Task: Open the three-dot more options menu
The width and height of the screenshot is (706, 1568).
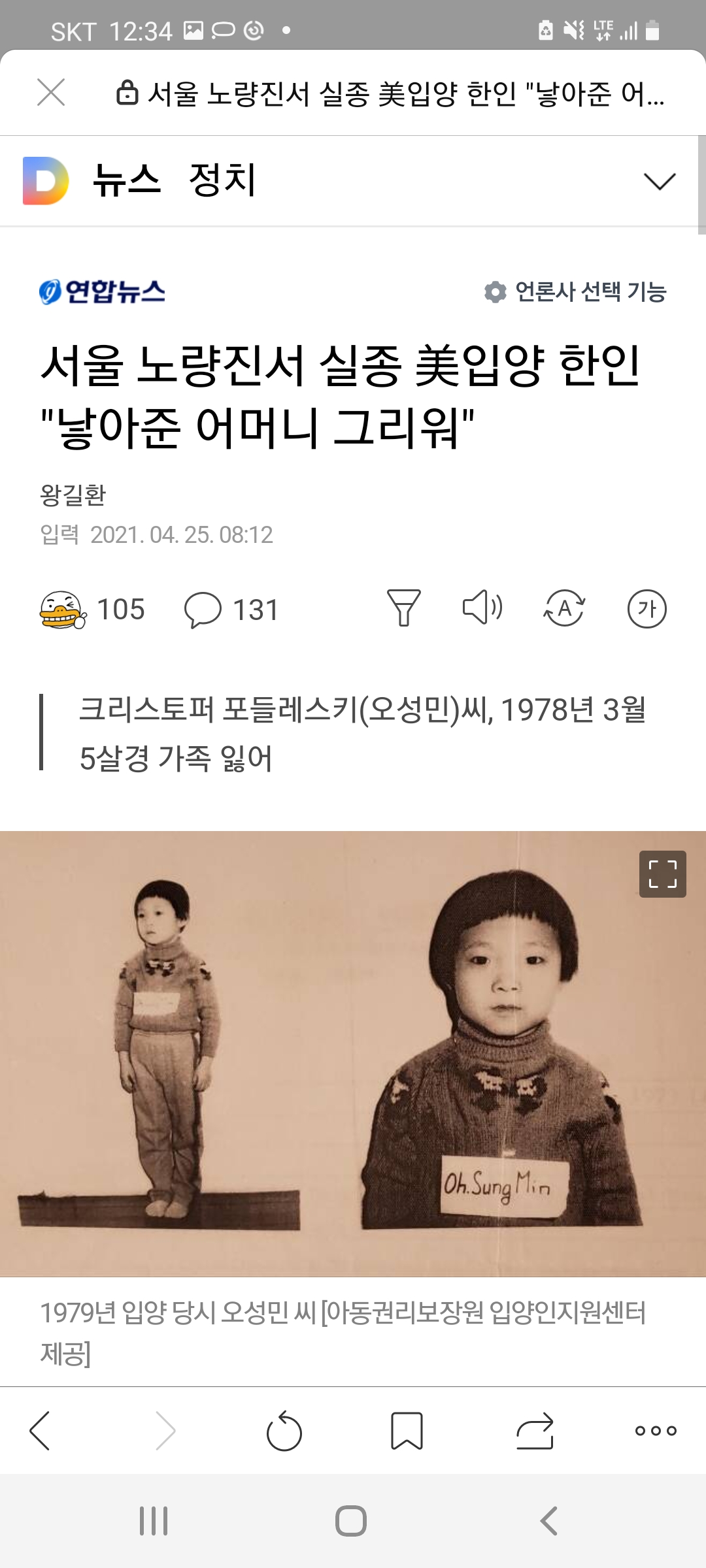Action: pyautogui.click(x=656, y=1431)
